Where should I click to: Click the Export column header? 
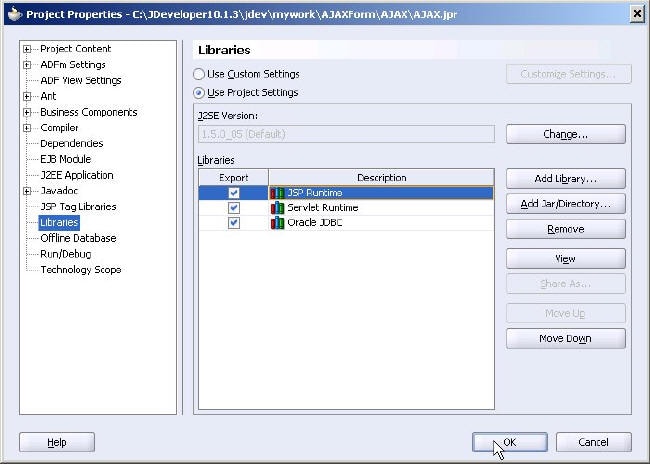point(234,177)
